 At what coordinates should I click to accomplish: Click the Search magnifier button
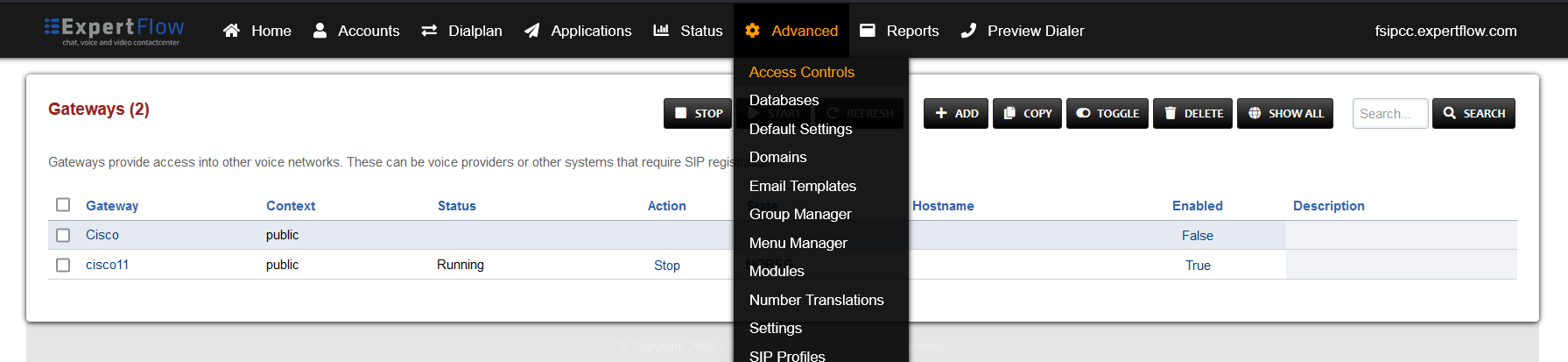pos(1473,113)
